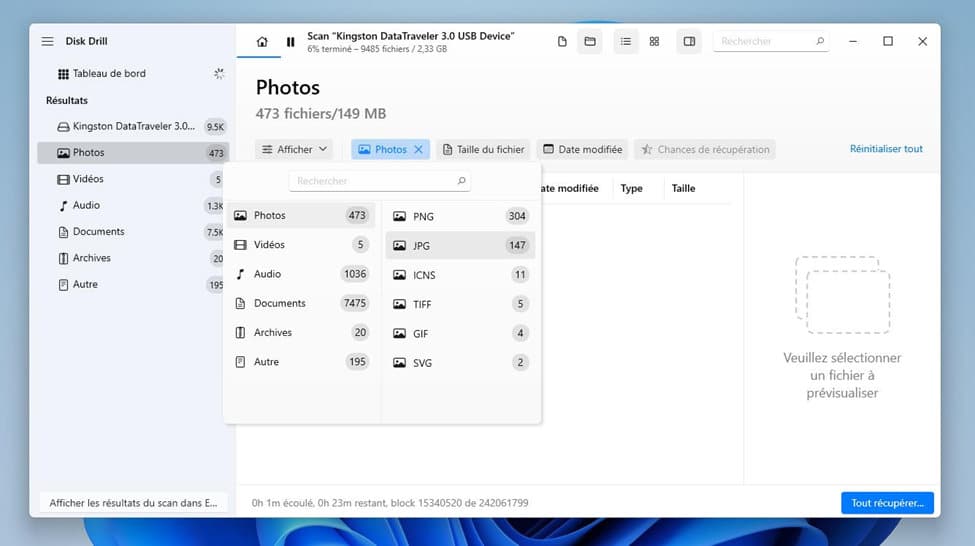The width and height of the screenshot is (975, 546).
Task: Click the music note icon of sidebar Audio
Action: point(63,206)
